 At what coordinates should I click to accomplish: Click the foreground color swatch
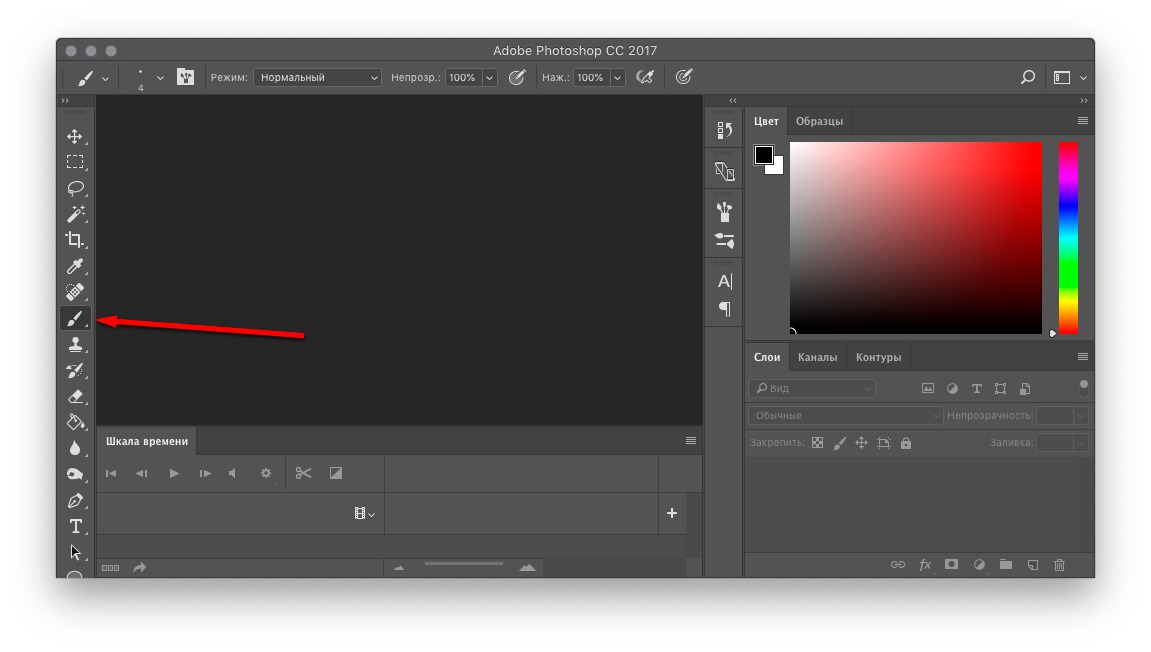[x=764, y=155]
